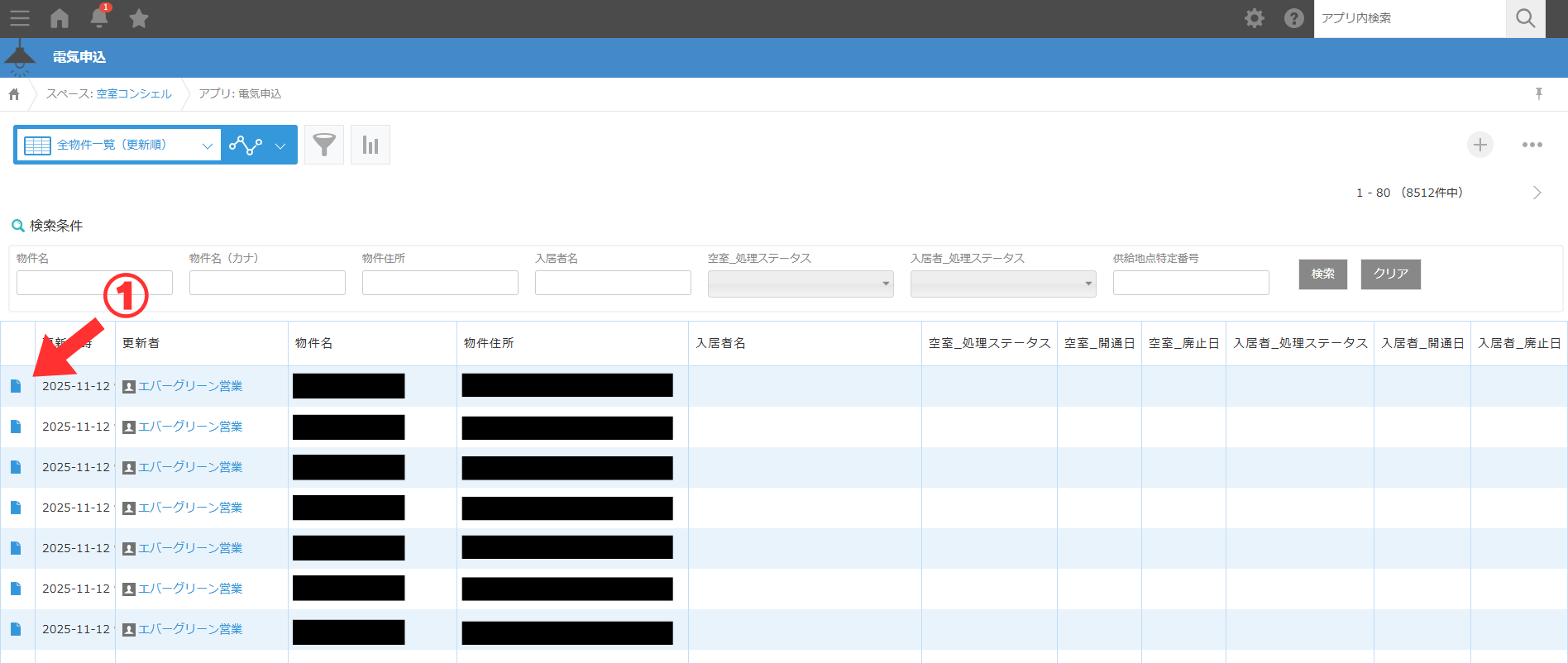Go to the portal home icon
Screen dimensions: 1568x663
tap(60, 18)
